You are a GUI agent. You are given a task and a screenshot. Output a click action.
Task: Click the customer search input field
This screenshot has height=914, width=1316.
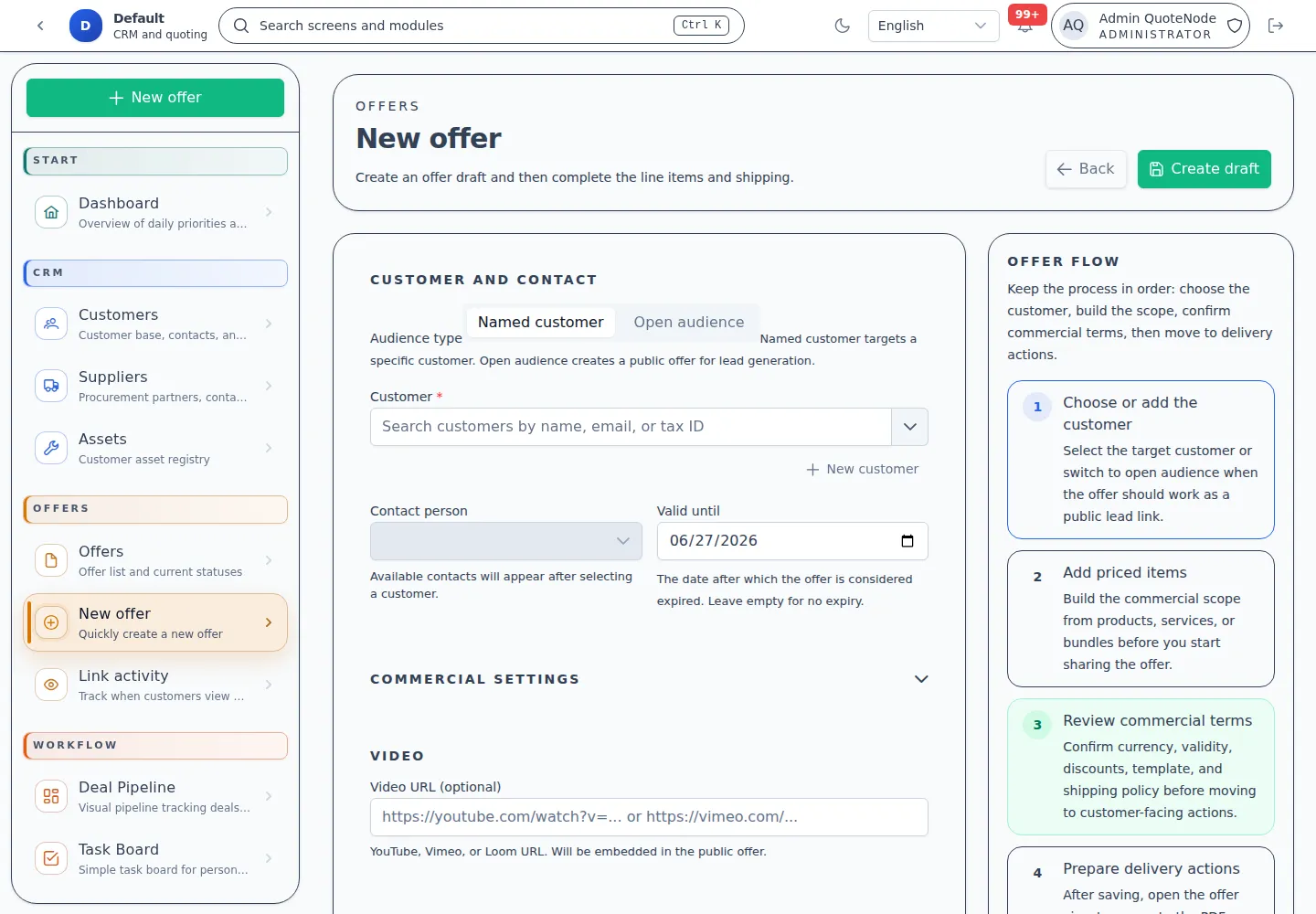click(x=631, y=427)
